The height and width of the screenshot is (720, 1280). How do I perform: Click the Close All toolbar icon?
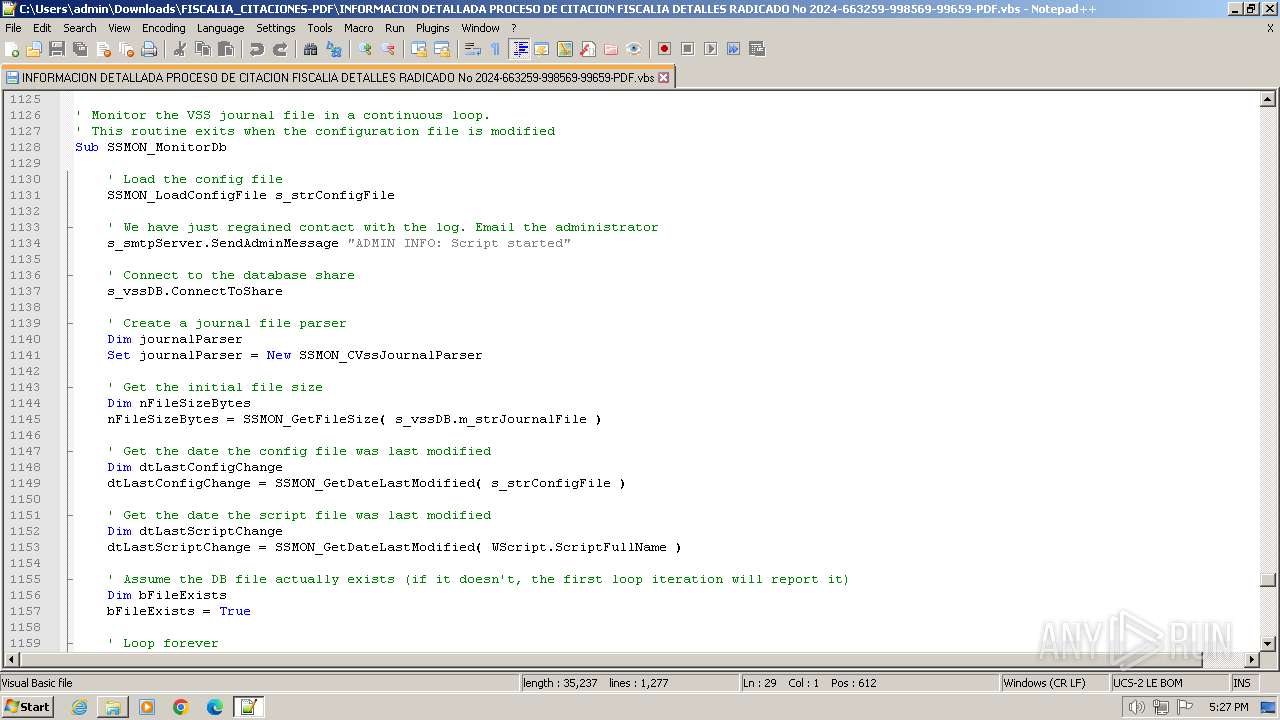(x=126, y=49)
